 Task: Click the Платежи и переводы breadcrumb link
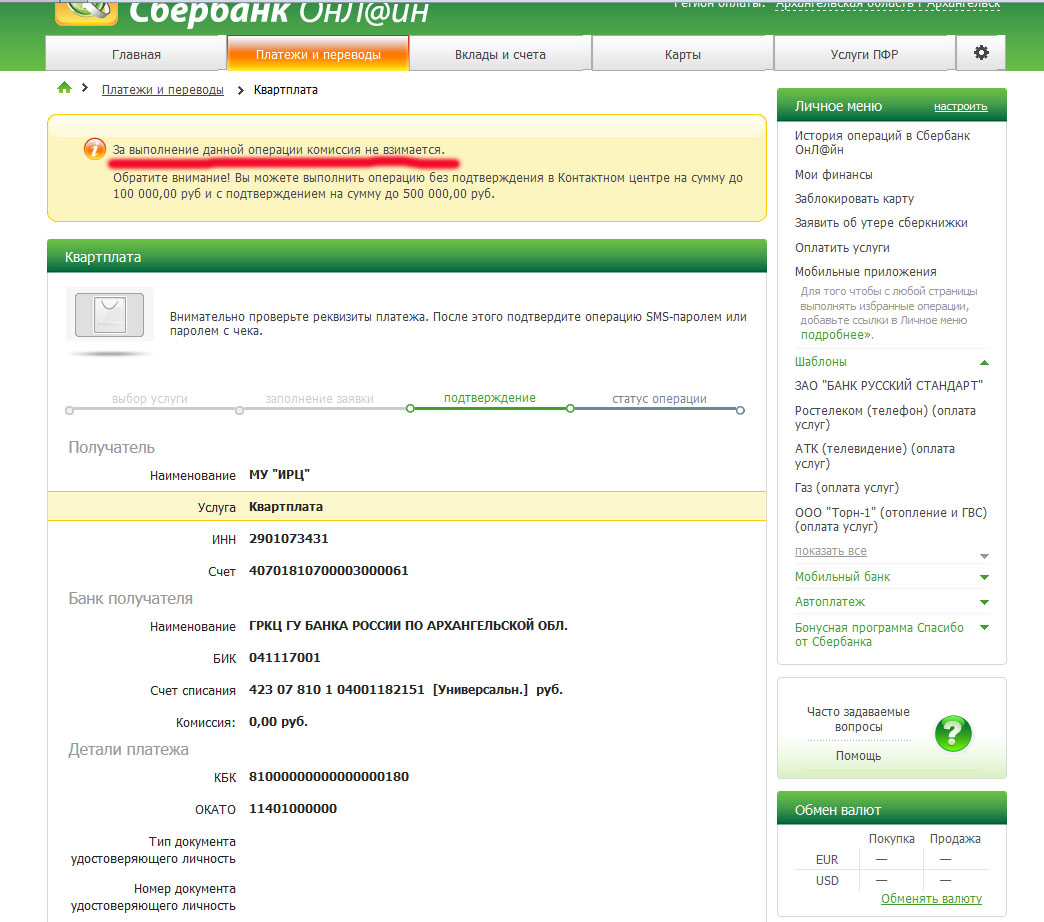(162, 90)
